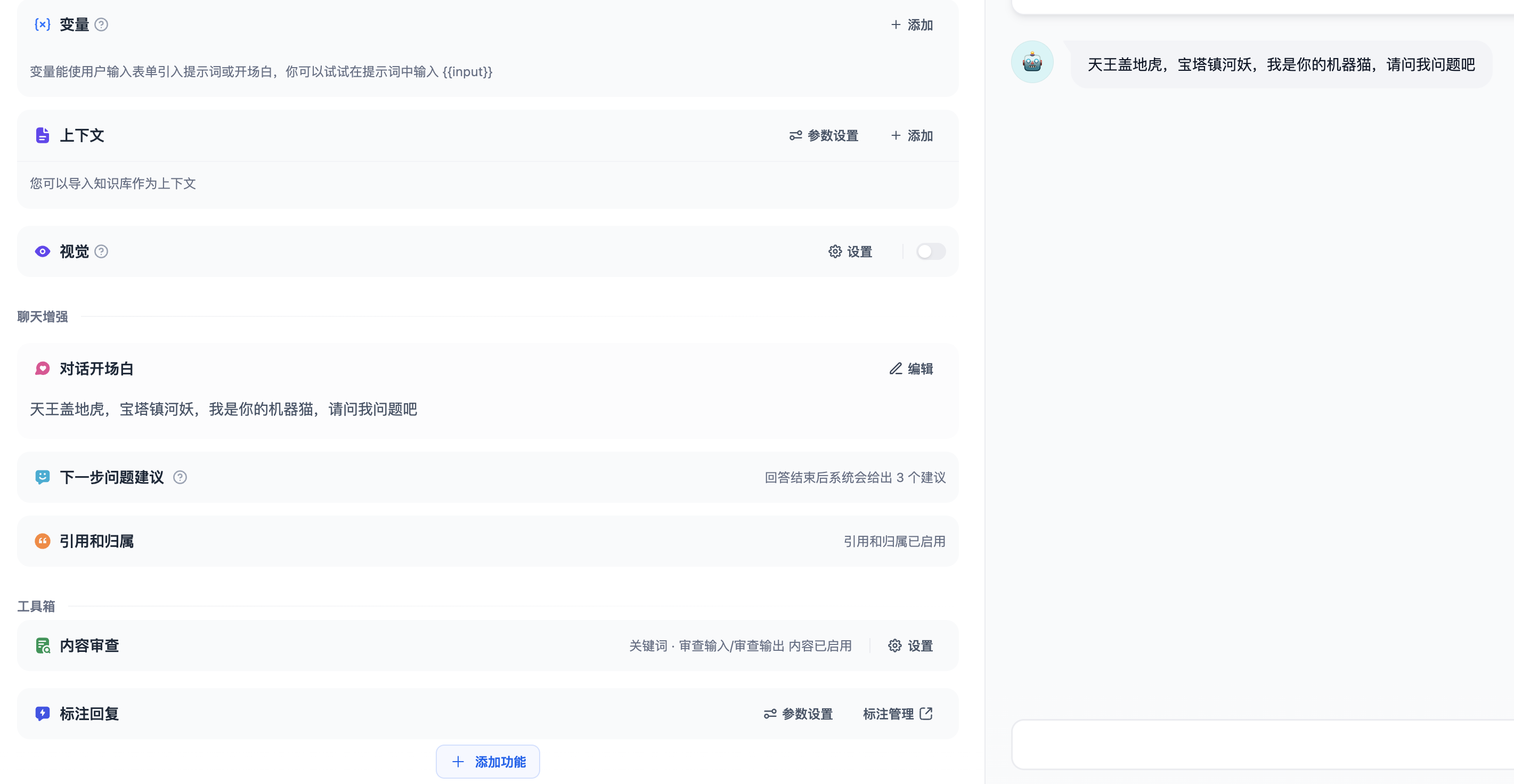The width and height of the screenshot is (1514, 784).
Task: Click 编辑 for 对话开场白
Action: pyautogui.click(x=911, y=369)
